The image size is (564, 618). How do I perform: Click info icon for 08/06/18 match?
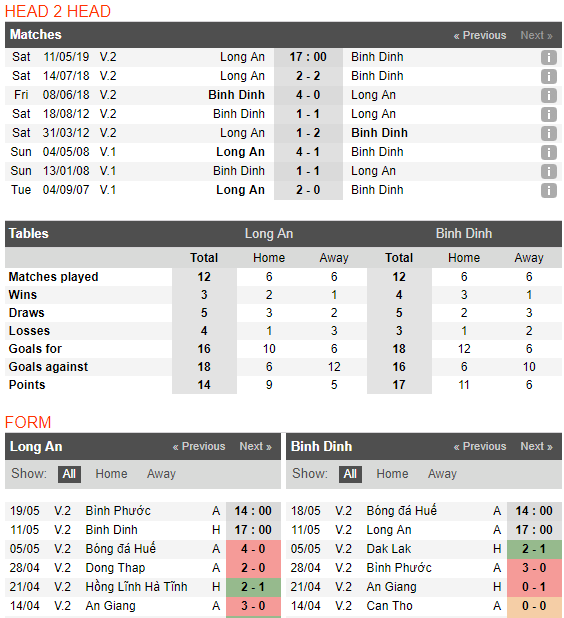[x=548, y=95]
